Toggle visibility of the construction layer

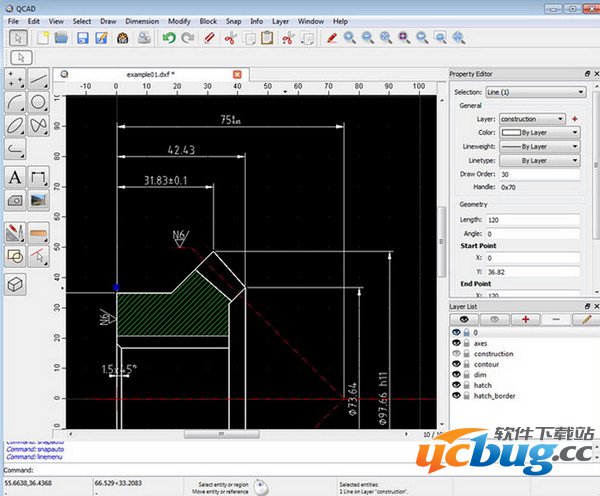point(457,353)
